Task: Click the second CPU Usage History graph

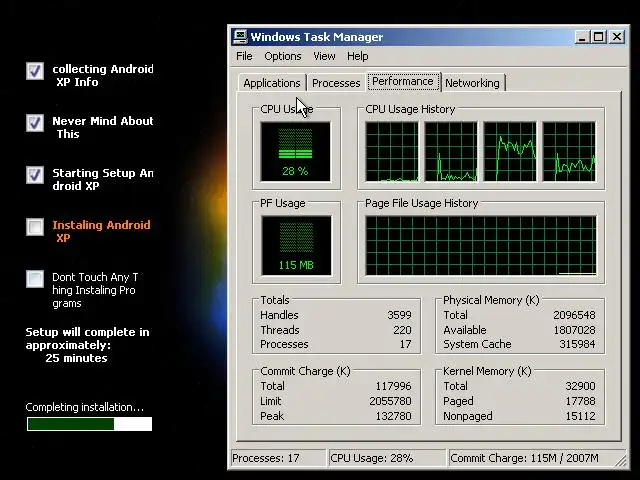Action: [x=451, y=151]
